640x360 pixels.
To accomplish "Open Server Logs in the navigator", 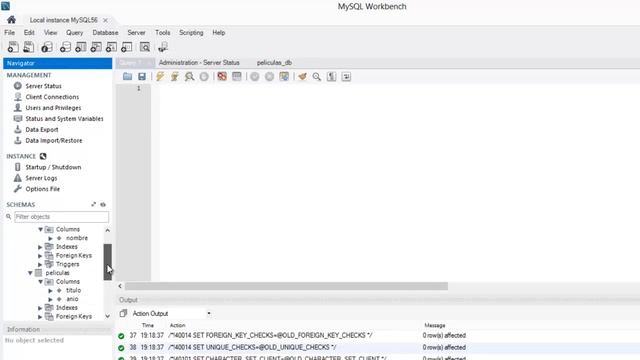I will [x=41, y=178].
